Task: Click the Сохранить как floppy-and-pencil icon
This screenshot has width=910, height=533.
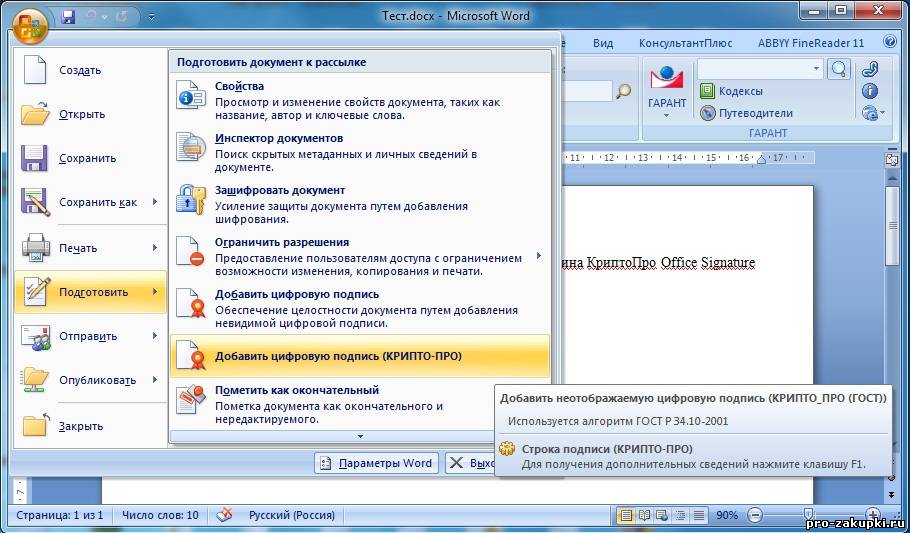Action: point(35,201)
